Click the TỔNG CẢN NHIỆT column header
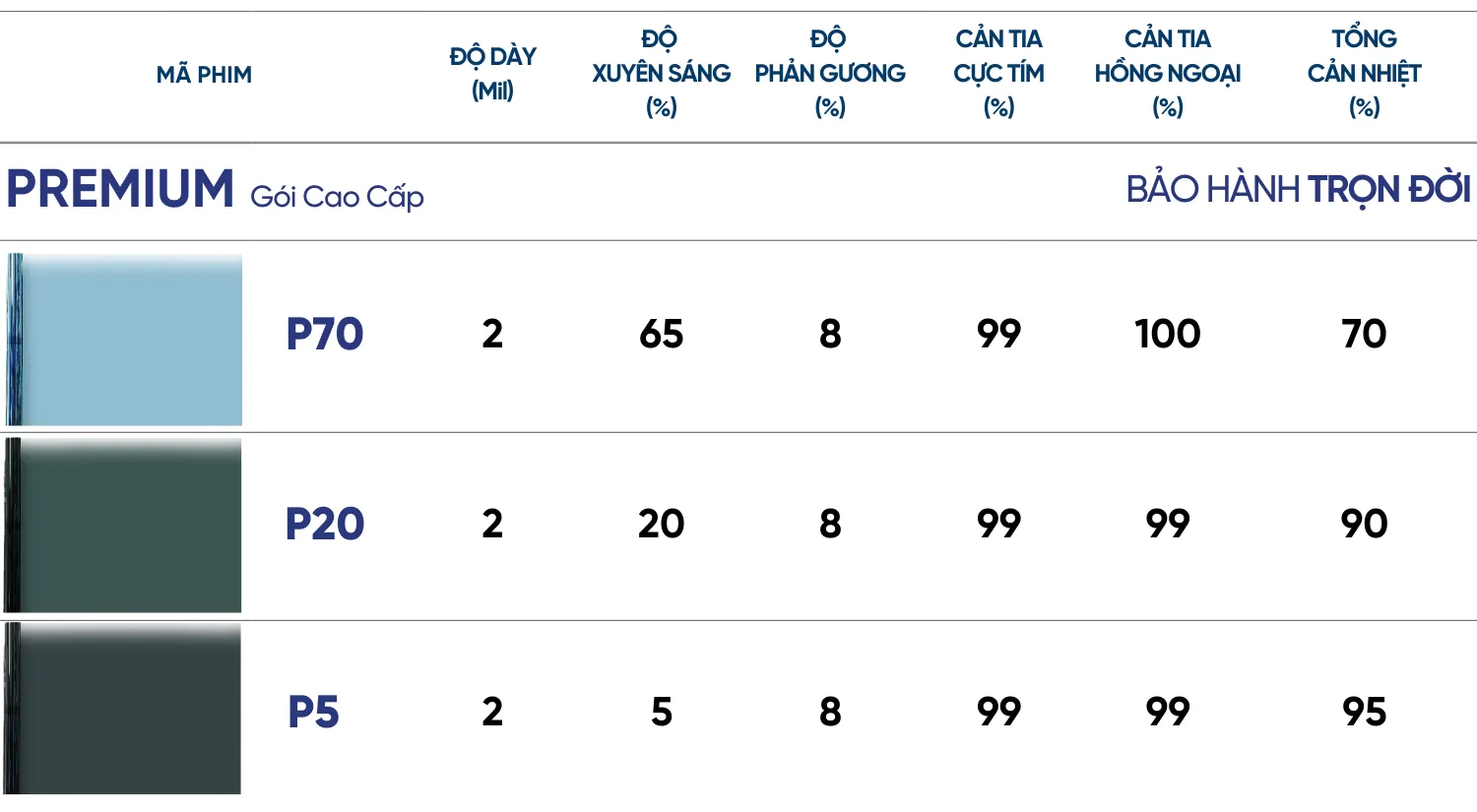The image size is (1477, 812). coord(1364,74)
